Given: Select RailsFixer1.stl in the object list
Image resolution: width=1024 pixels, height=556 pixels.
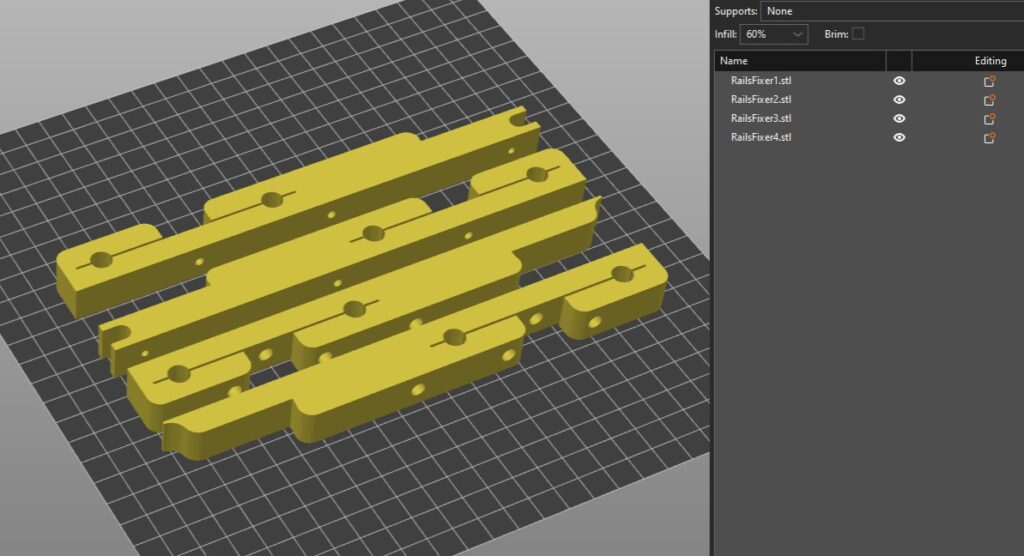Looking at the screenshot, I should [761, 81].
